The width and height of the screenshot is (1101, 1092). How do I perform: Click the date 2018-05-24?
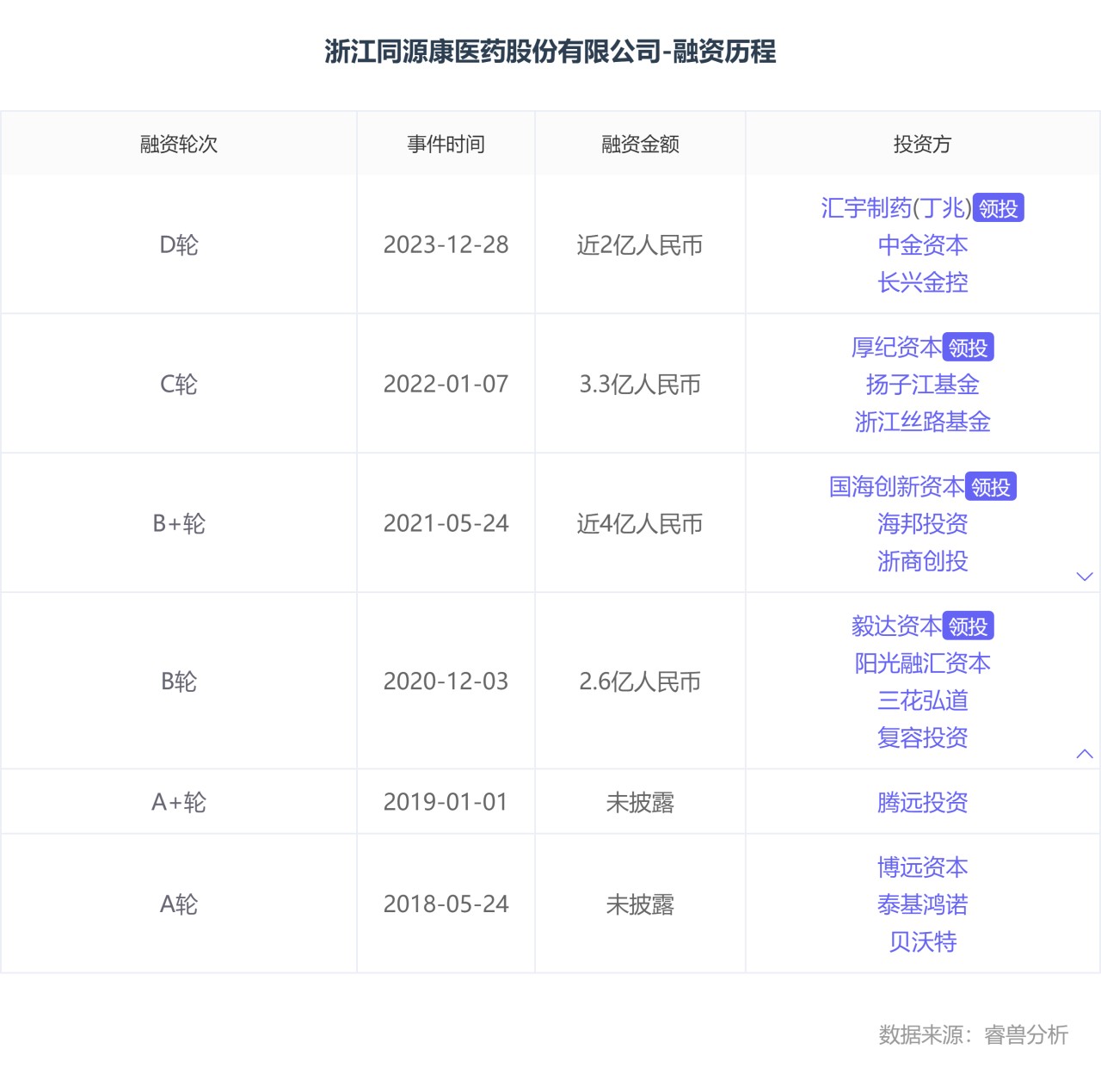[446, 904]
